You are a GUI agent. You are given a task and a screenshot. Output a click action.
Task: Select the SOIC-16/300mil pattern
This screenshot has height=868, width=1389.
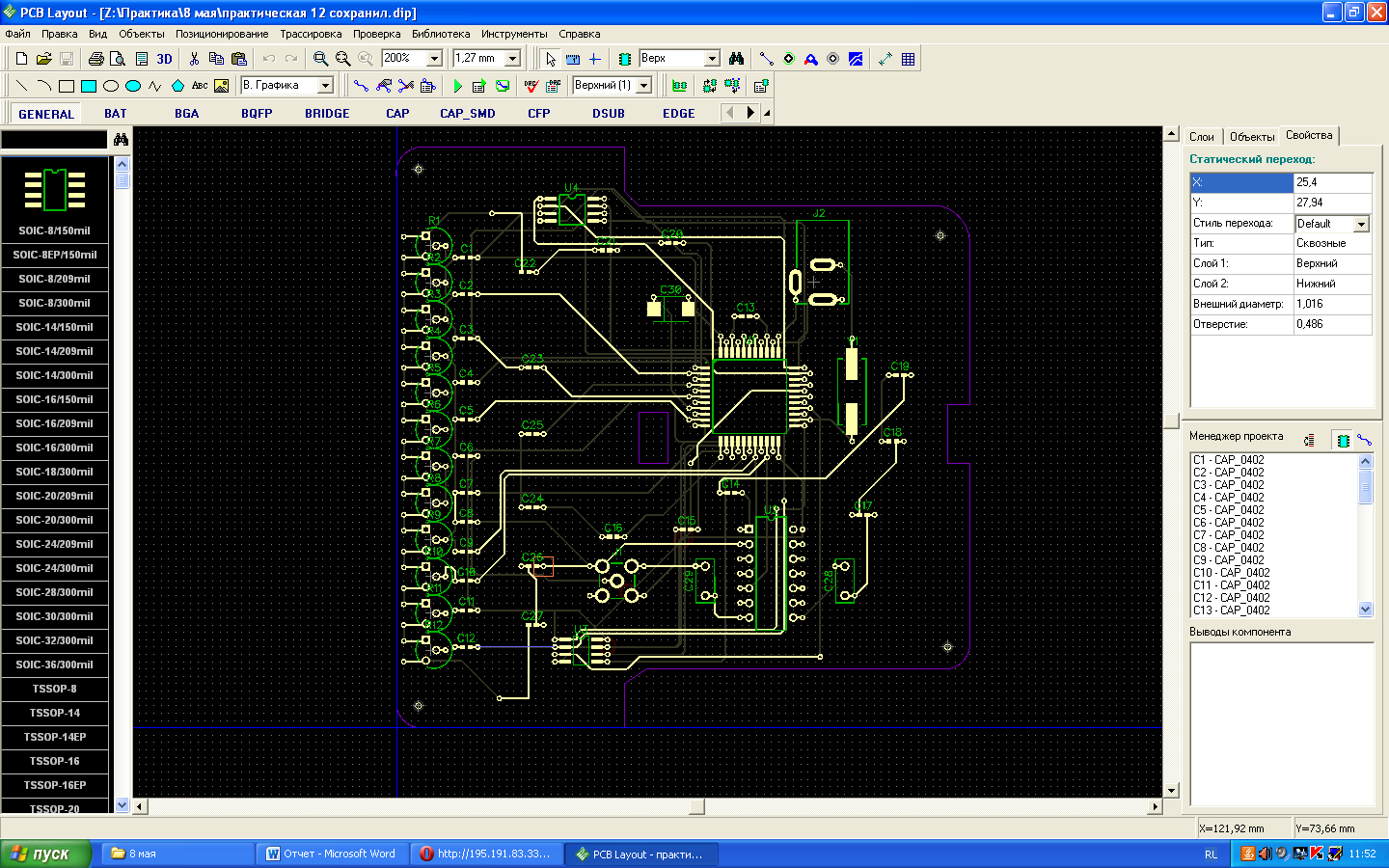pyautogui.click(x=55, y=448)
